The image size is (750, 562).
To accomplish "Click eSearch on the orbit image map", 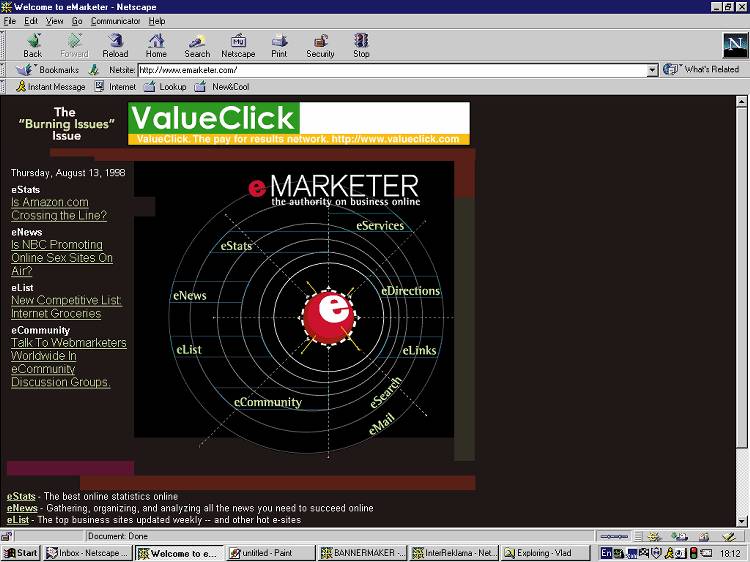I will click(x=386, y=392).
